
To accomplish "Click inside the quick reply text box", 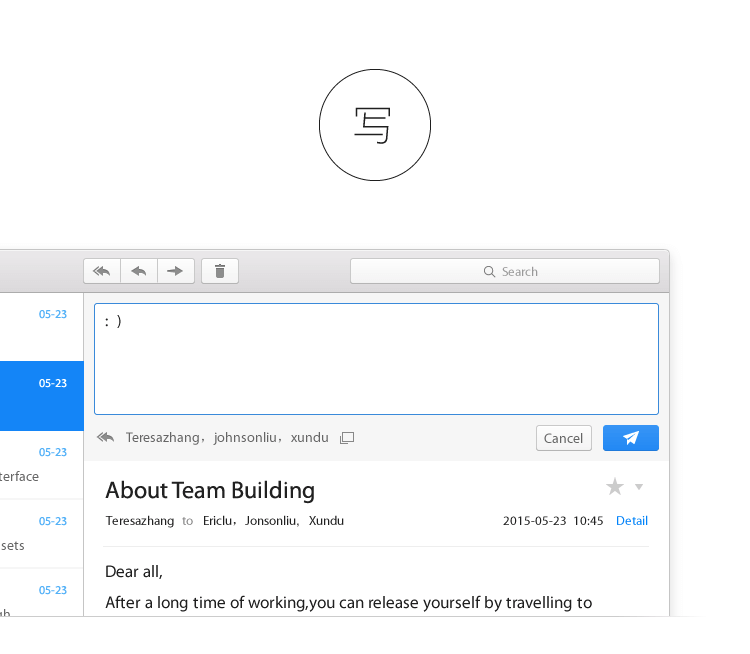I will click(x=376, y=358).
